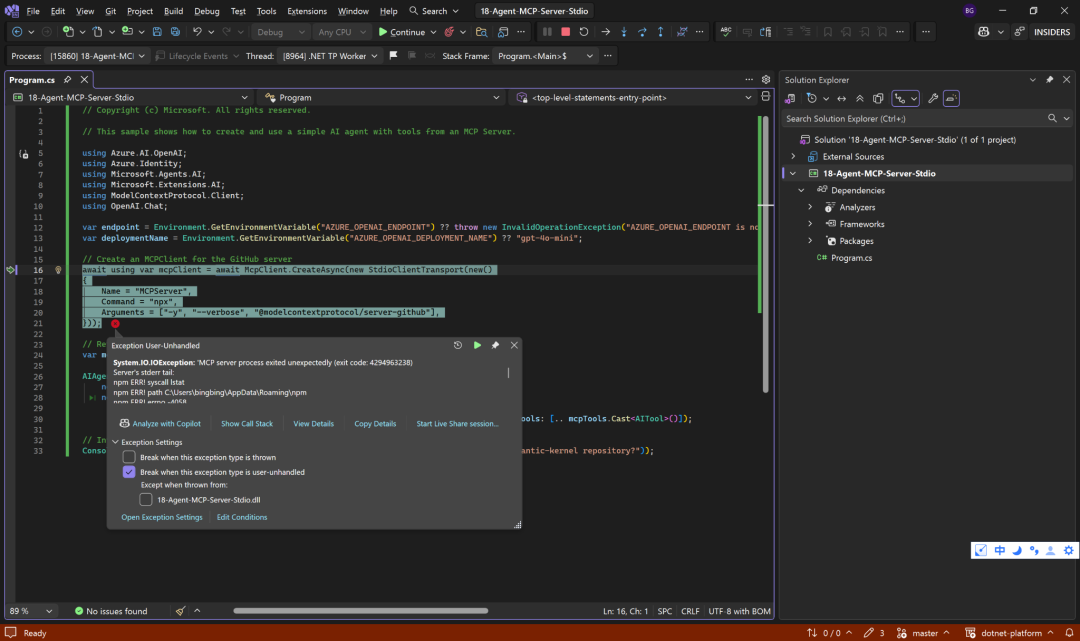1080x641 pixels.
Task: Click Open Exception Settings link
Action: (162, 517)
